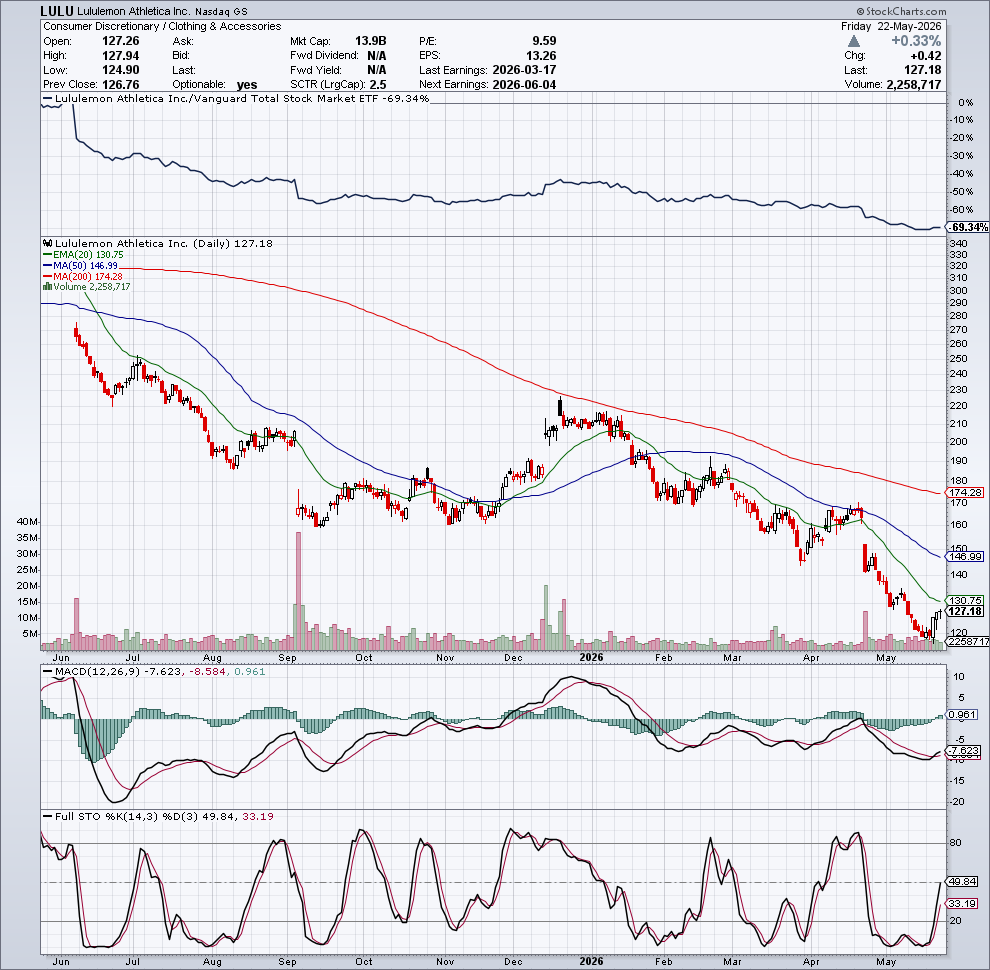The height and width of the screenshot is (970, 990).
Task: Click the 127.18 last price axis tag
Action: (965, 611)
